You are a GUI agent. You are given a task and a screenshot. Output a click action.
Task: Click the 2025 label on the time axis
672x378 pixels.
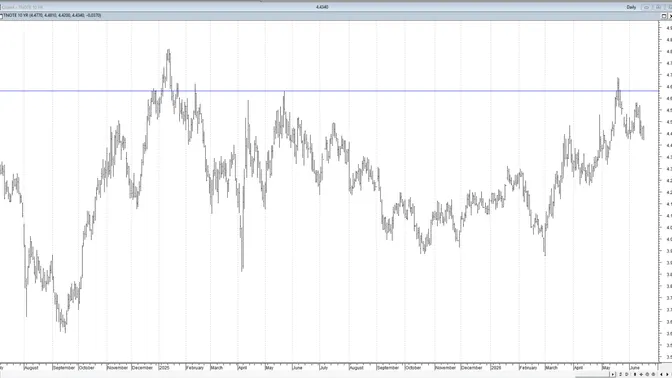pos(164,368)
